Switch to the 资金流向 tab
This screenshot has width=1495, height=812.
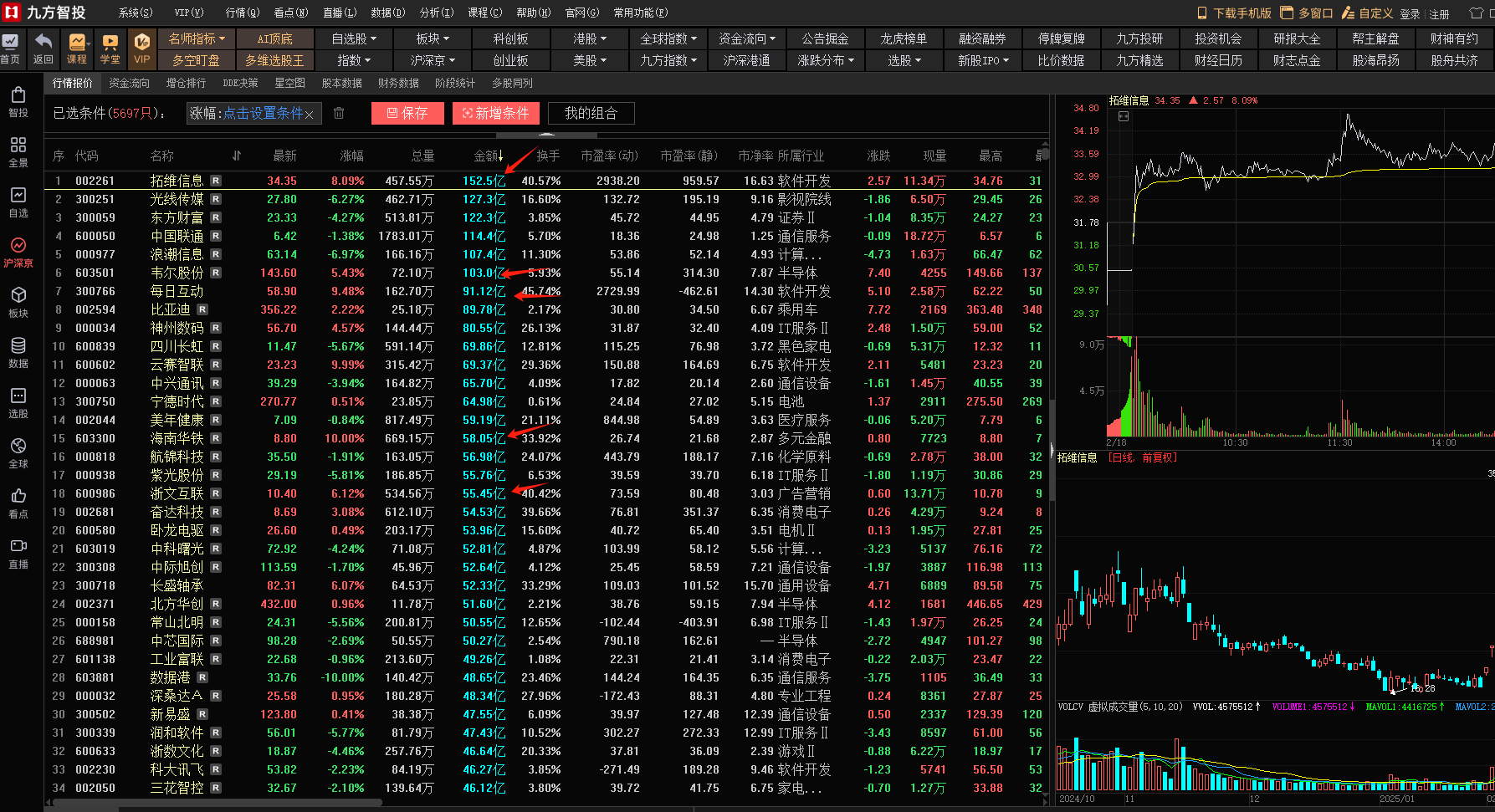pyautogui.click(x=129, y=83)
